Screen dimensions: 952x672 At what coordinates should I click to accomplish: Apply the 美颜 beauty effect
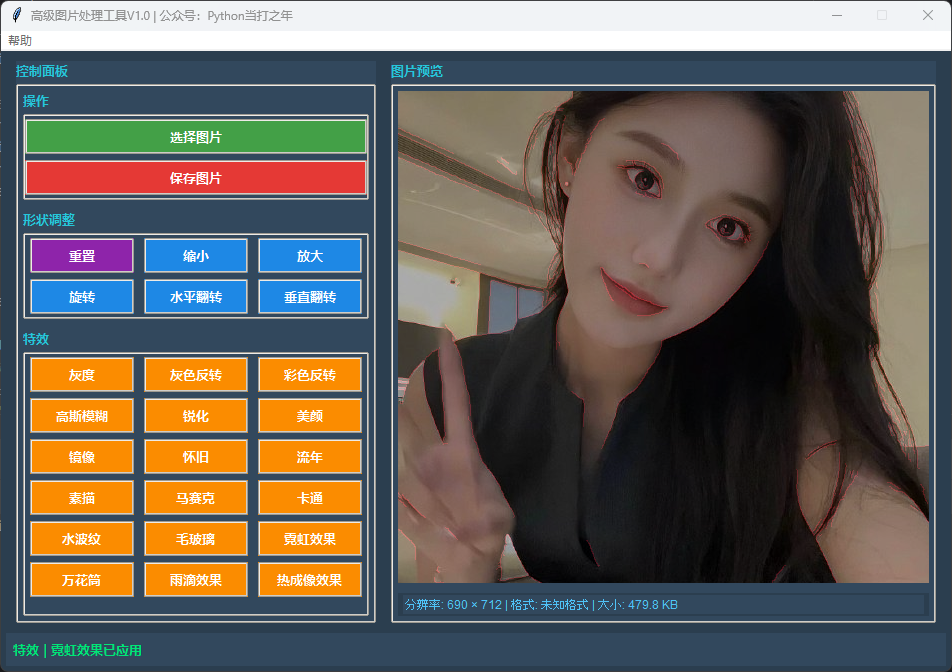310,416
